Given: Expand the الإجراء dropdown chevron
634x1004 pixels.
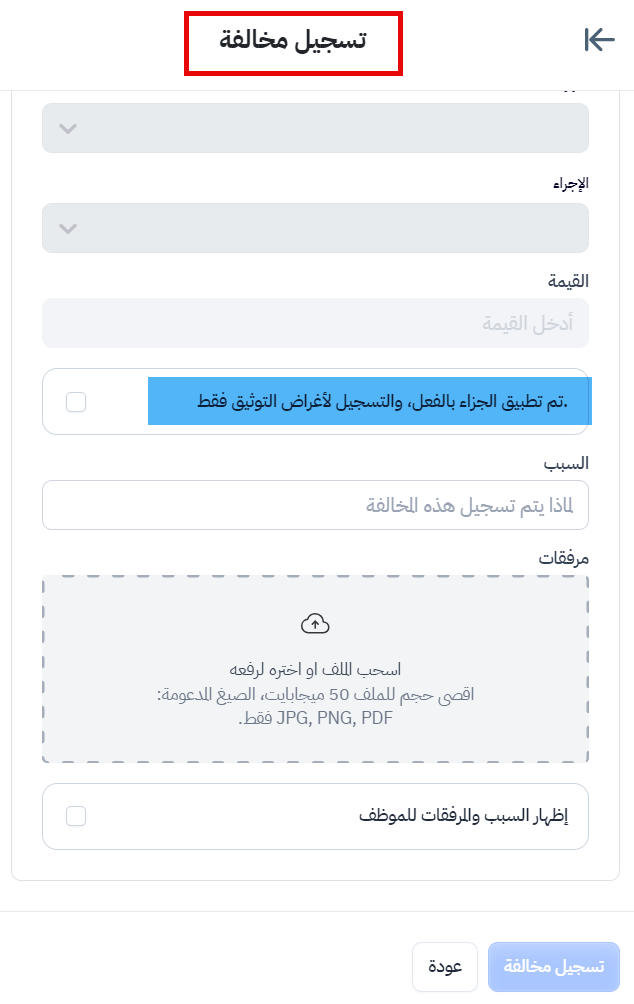Looking at the screenshot, I should click(x=68, y=228).
